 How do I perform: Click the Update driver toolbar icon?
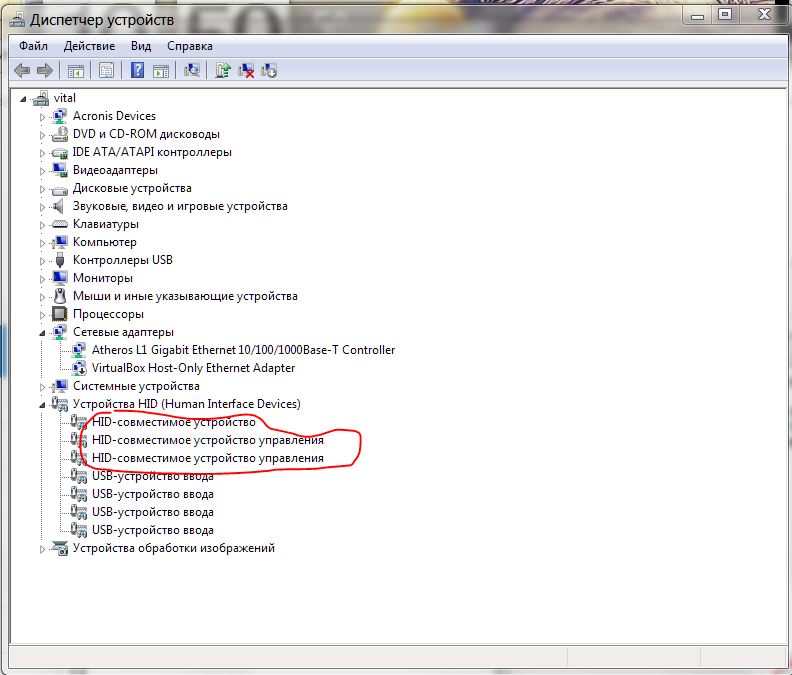pyautogui.click(x=223, y=70)
